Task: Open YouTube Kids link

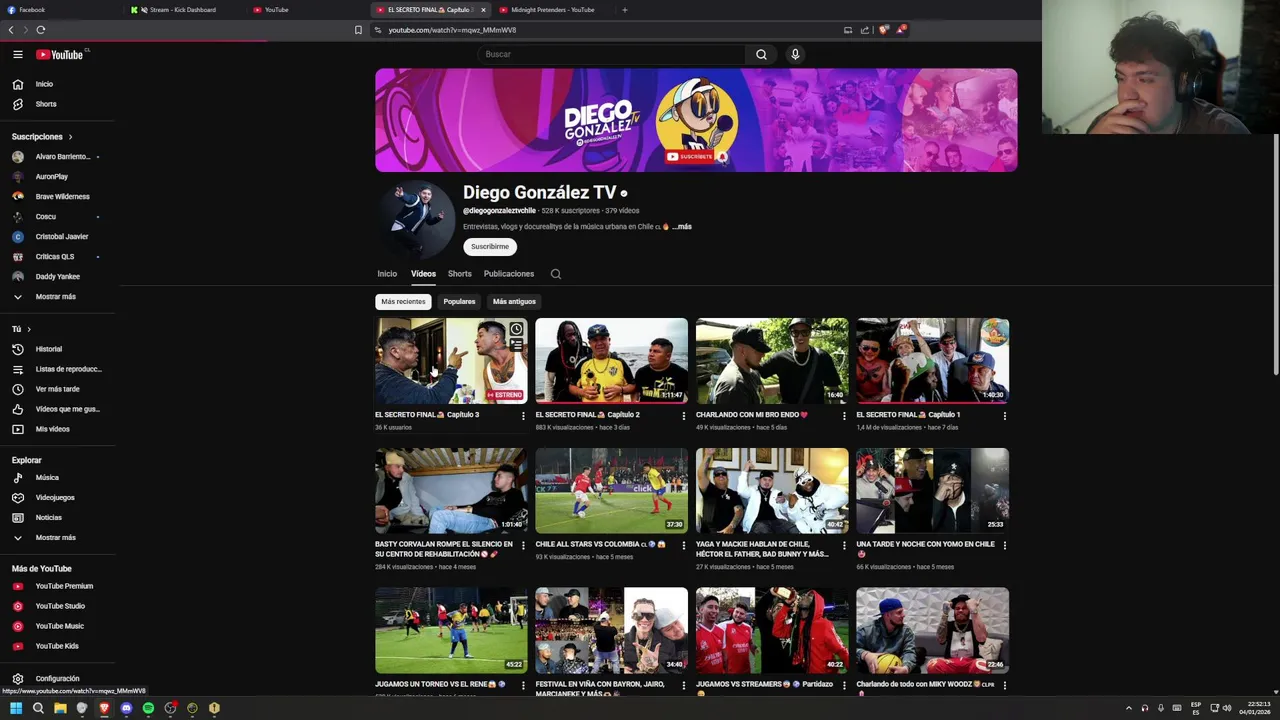Action: tap(57, 646)
